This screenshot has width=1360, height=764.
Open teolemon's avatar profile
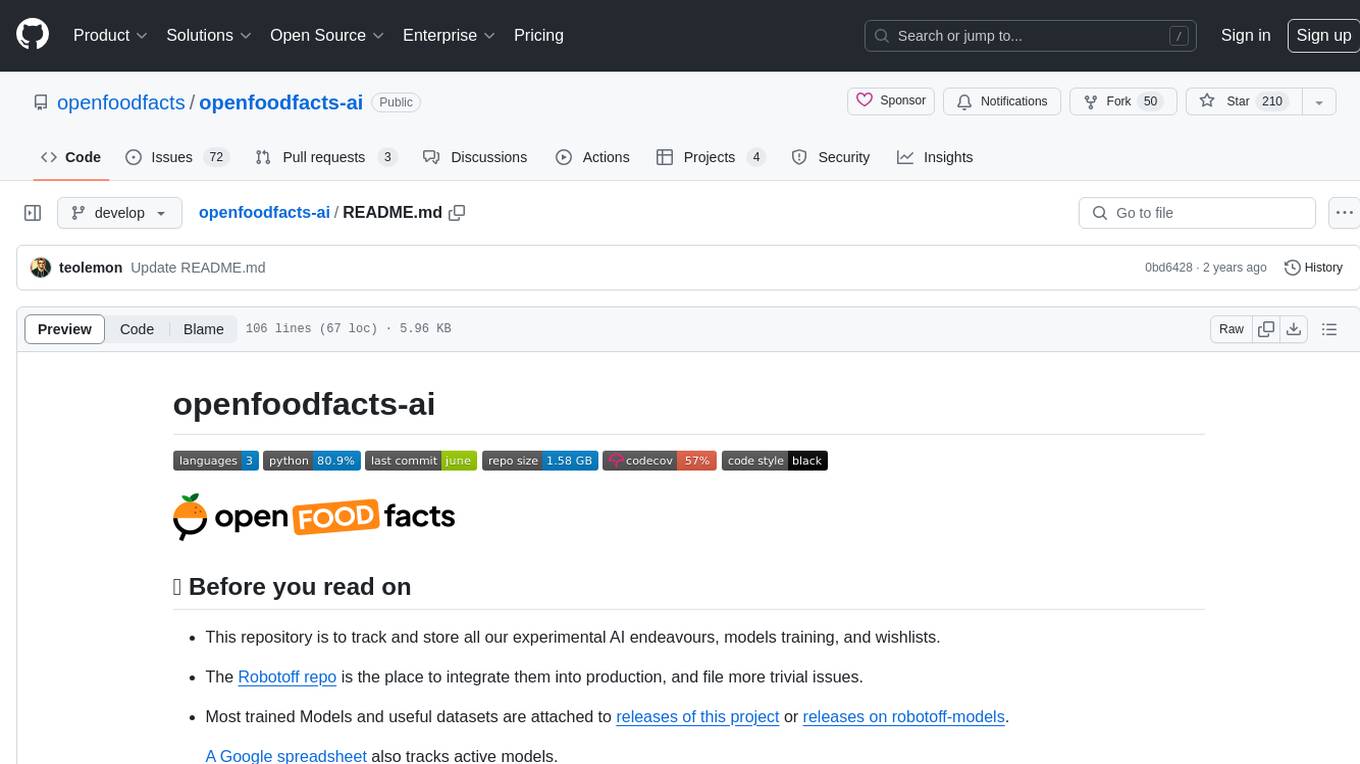pyautogui.click(x=41, y=268)
